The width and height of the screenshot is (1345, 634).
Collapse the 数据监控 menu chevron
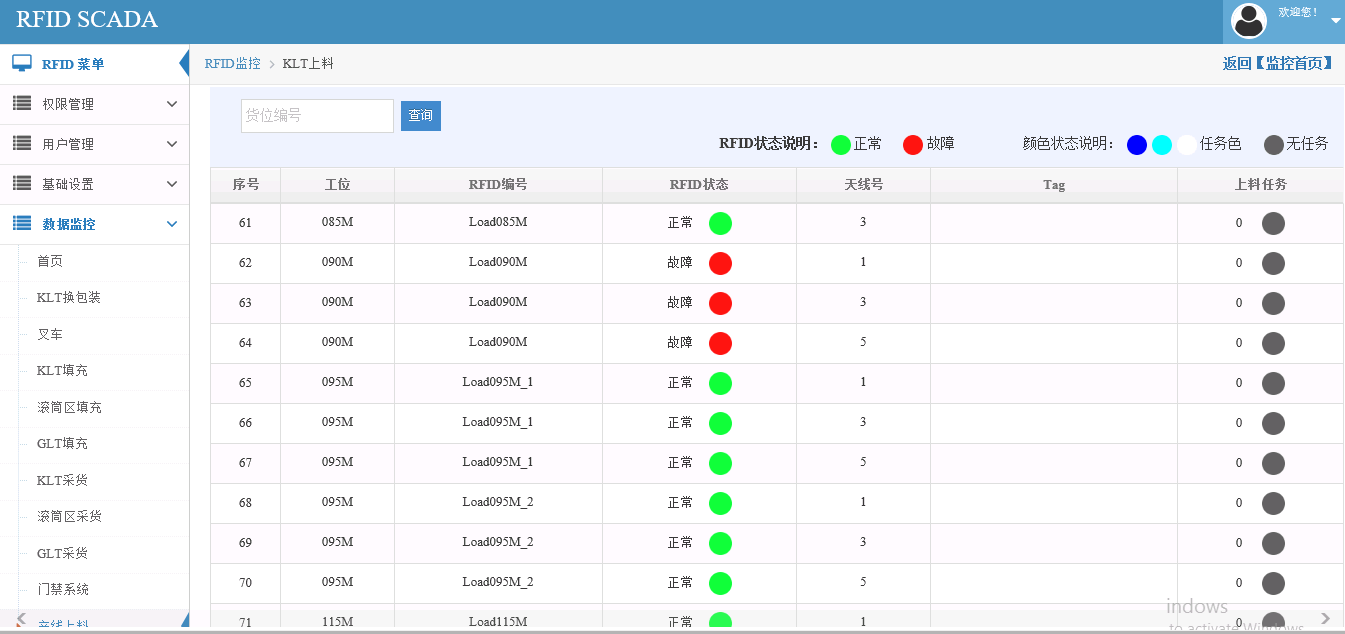pos(171,224)
